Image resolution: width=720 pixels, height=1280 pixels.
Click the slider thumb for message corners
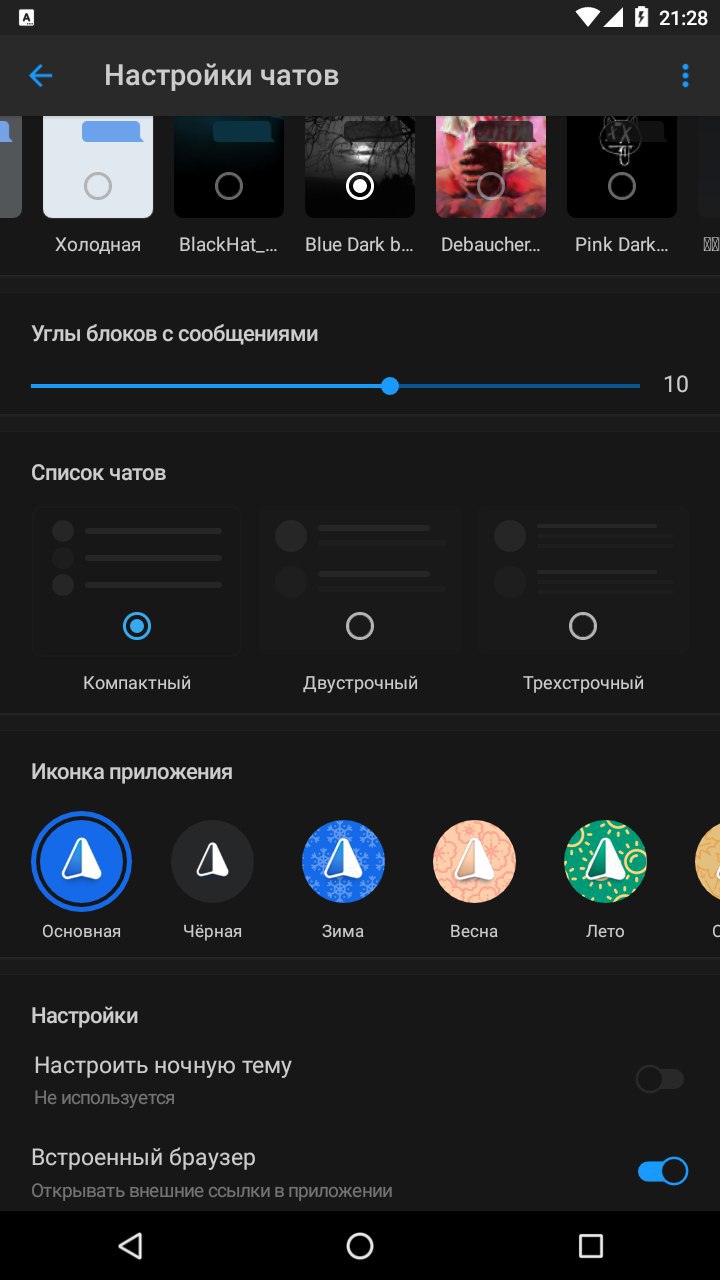390,386
